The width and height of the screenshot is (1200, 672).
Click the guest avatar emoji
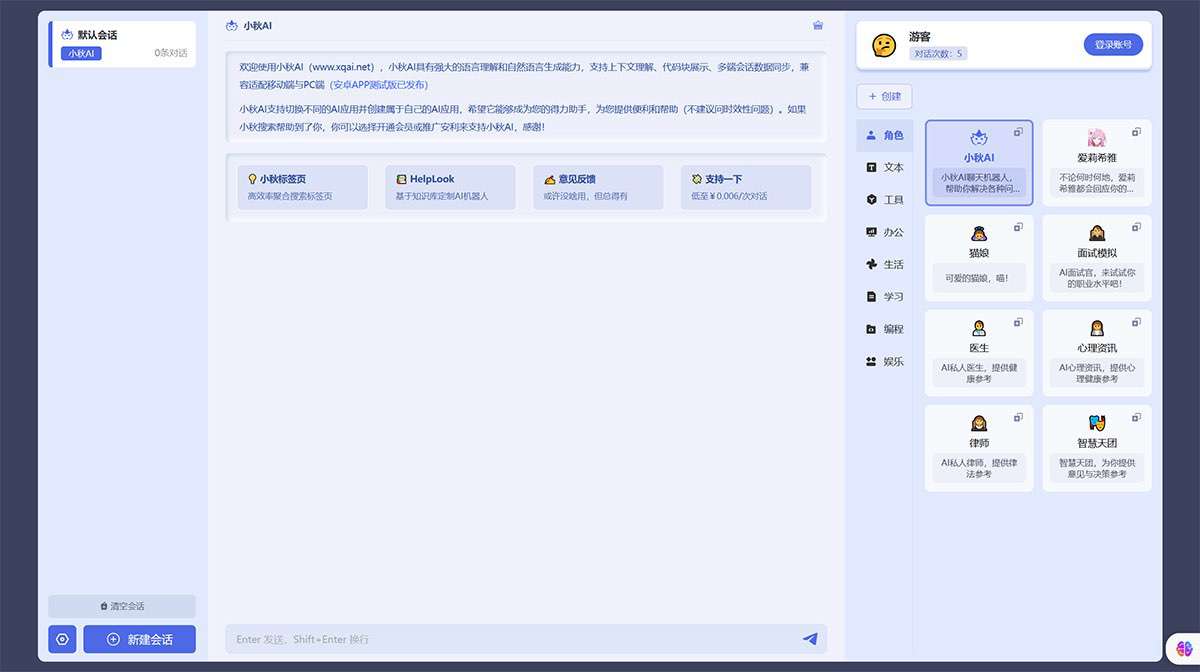pos(884,45)
